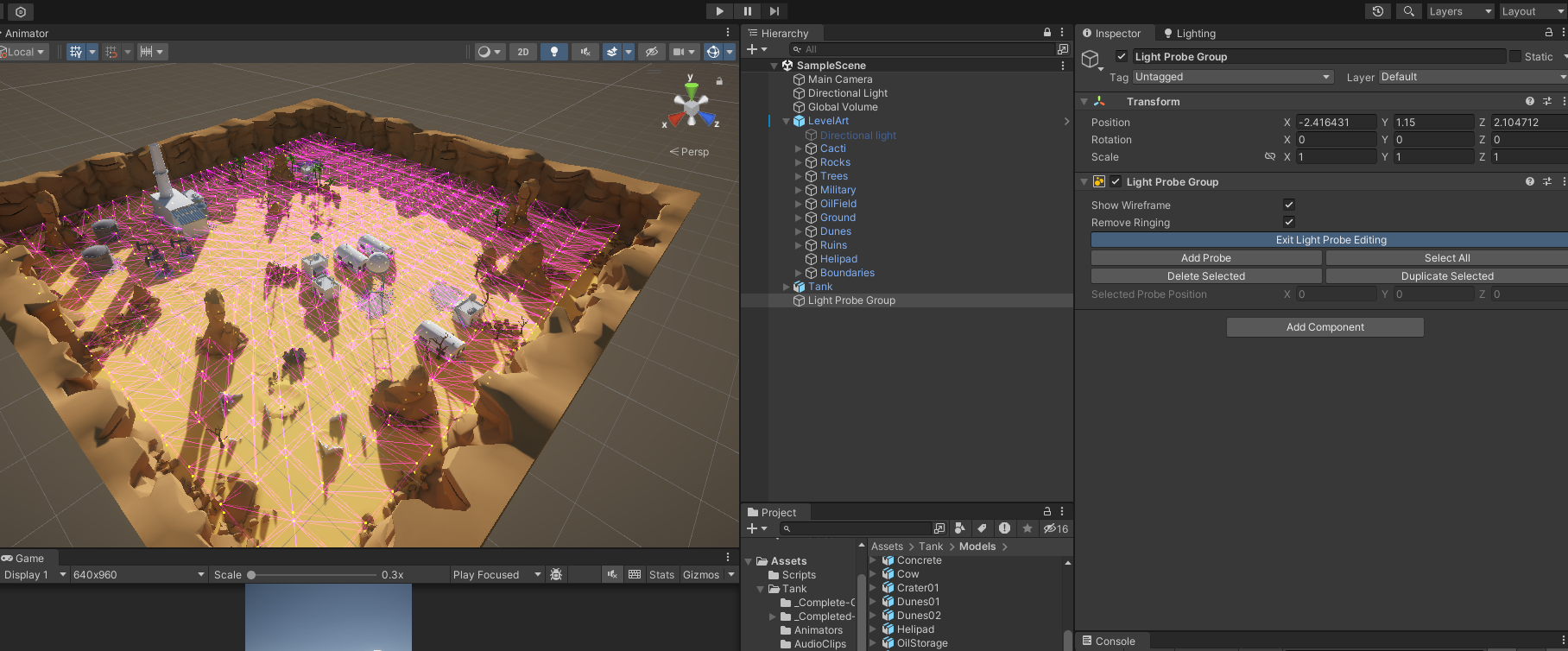Screen dimensions: 1568x651
Task: Click the Delete Selected button
Action: pos(1206,276)
